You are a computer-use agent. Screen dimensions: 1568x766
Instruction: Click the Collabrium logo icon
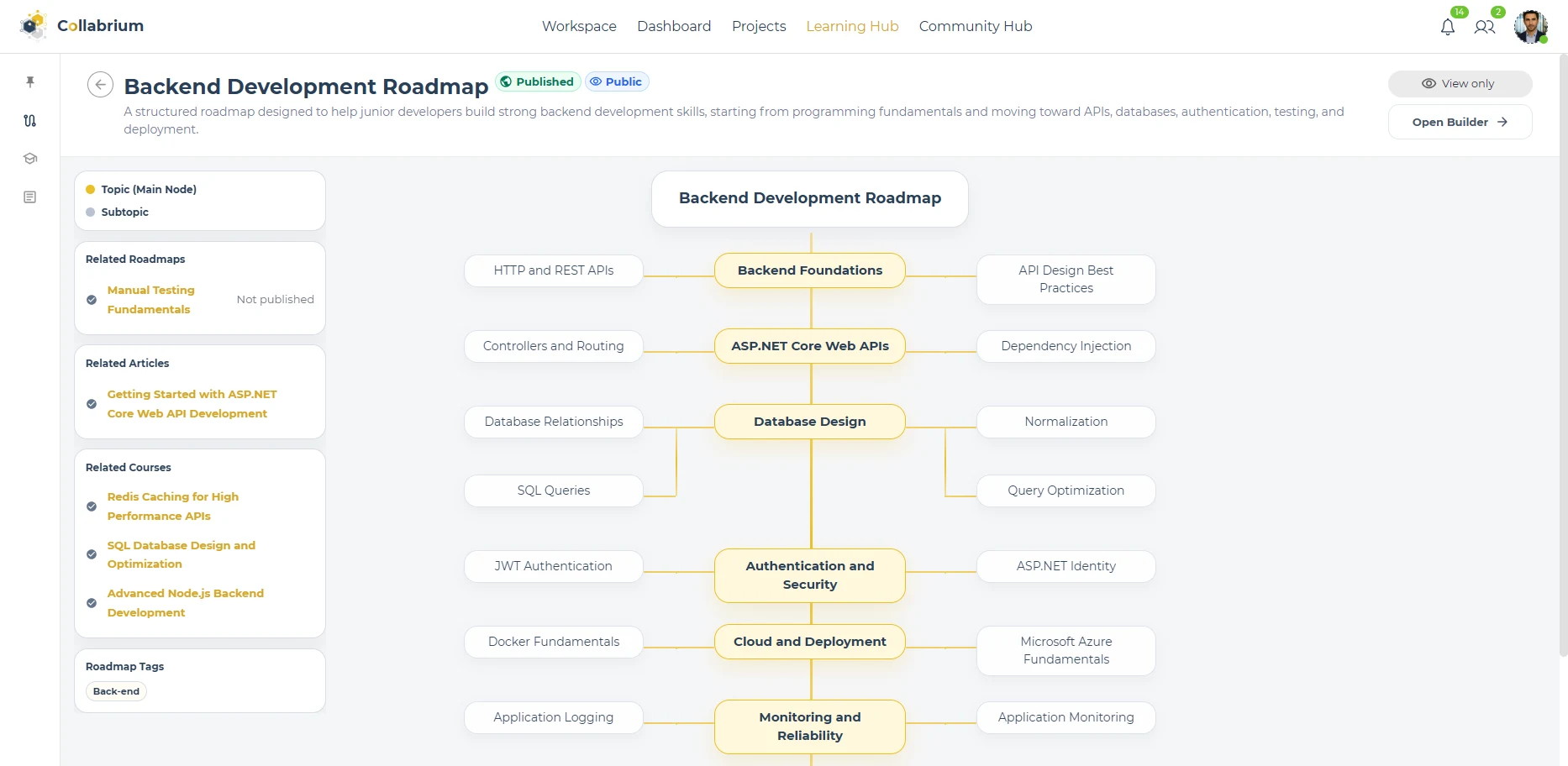[x=34, y=26]
